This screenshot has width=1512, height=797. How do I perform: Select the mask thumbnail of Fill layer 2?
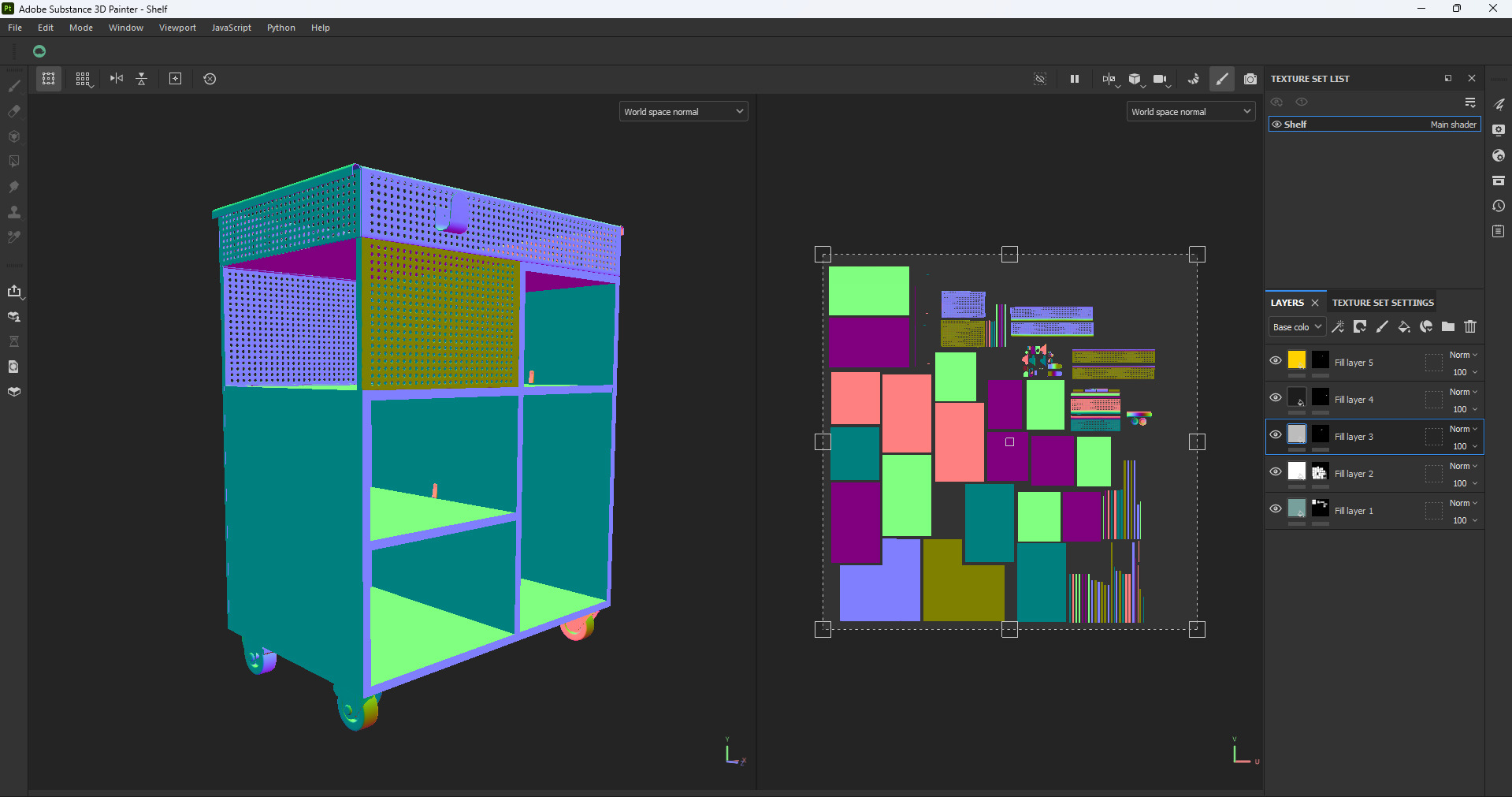tap(1321, 471)
